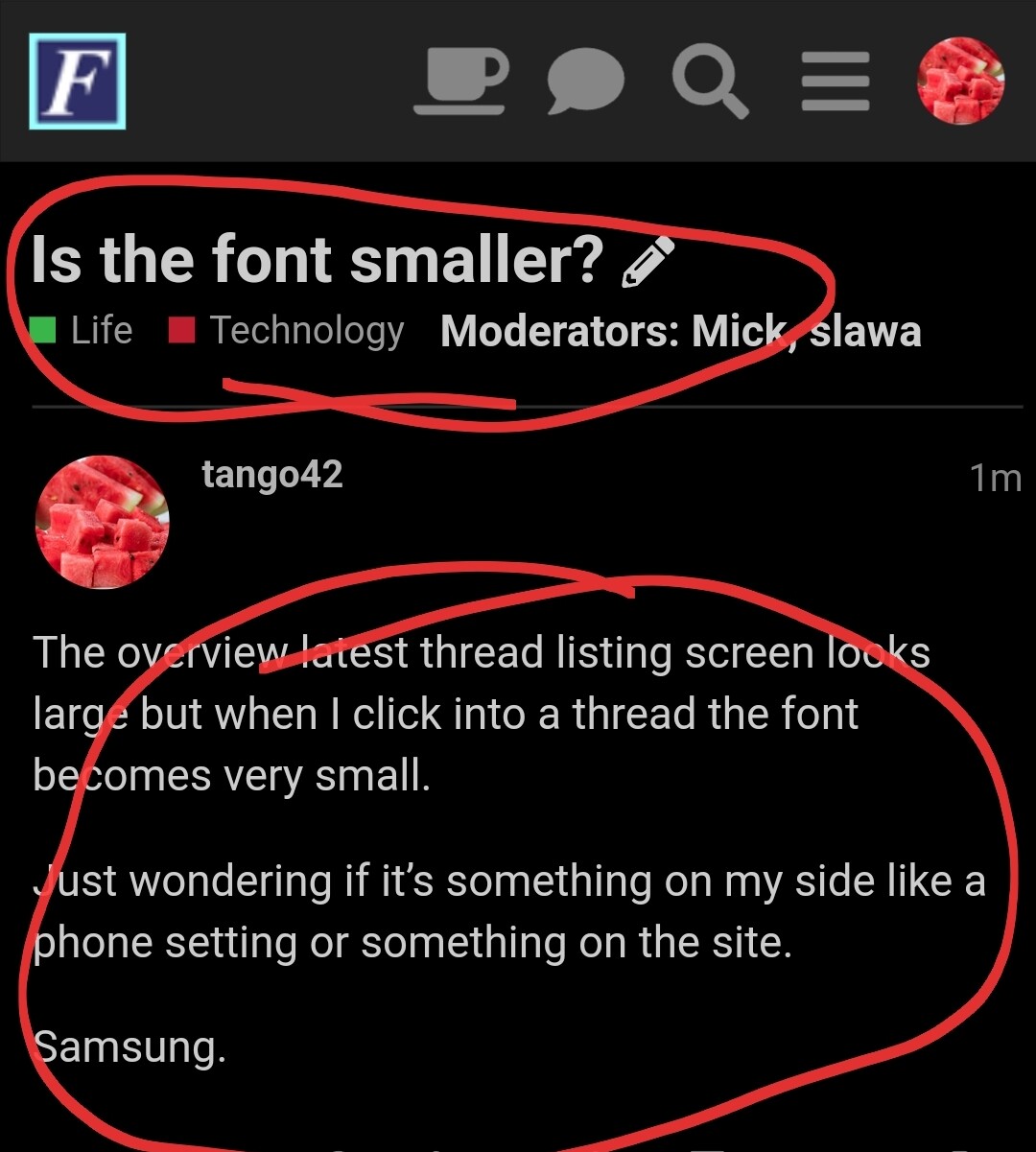
Task: Select the Moderators label text
Action: [562, 332]
